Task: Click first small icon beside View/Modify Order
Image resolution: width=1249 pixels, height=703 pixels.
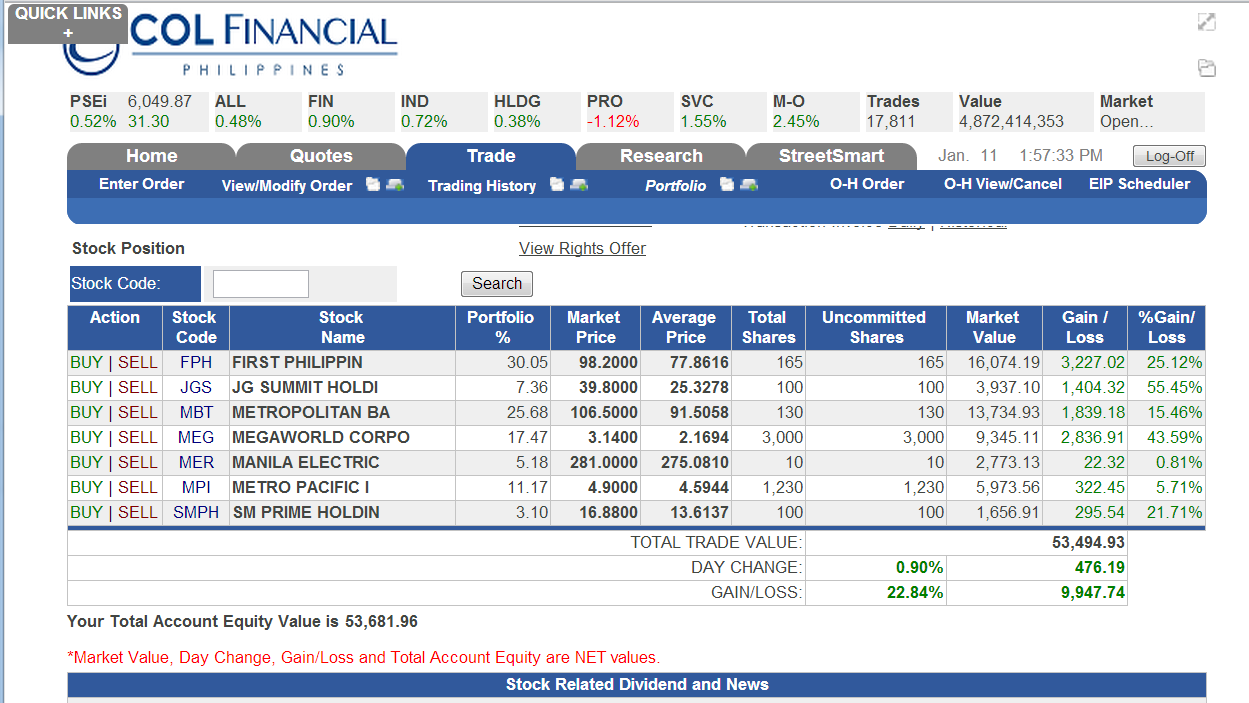Action: pyautogui.click(x=373, y=184)
